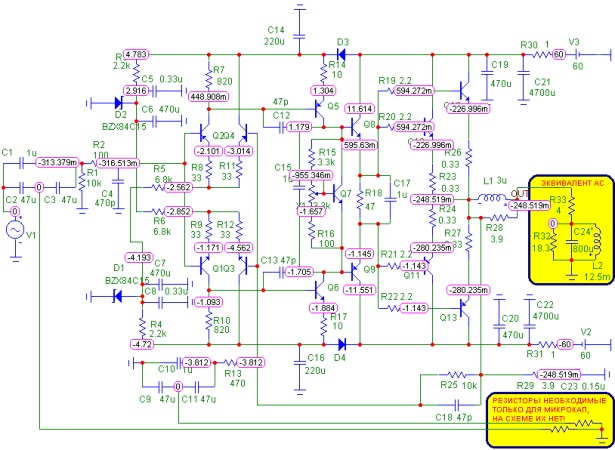
Task: Select the -60 voltage label beside V2
Action: (565, 344)
